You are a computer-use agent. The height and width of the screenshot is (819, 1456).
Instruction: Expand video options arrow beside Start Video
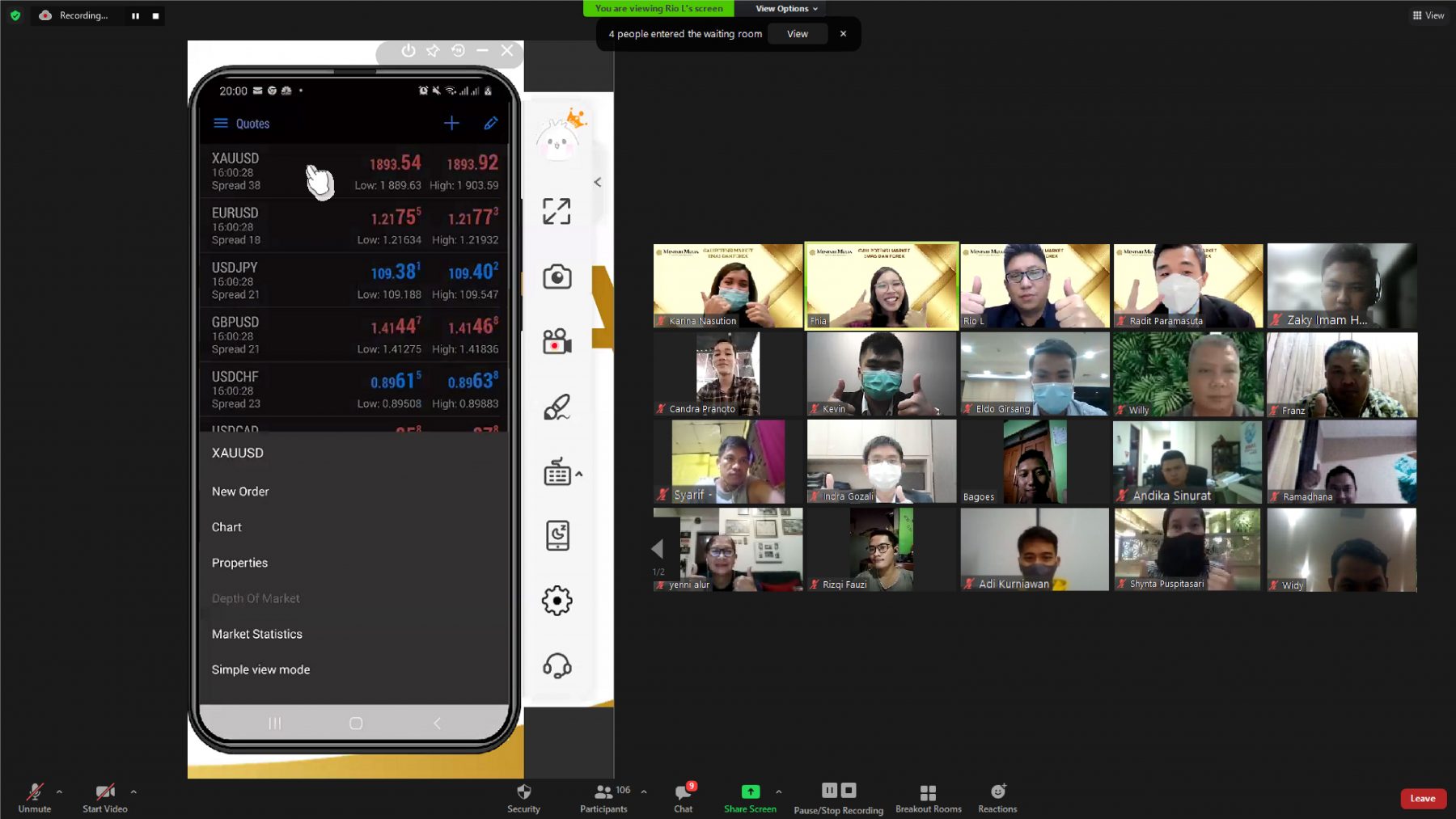(x=133, y=792)
